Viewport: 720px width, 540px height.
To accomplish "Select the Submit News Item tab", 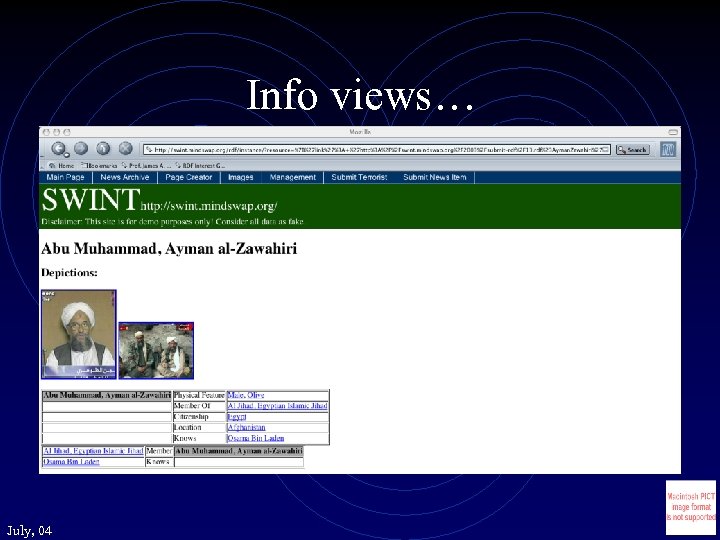I will pyautogui.click(x=434, y=177).
